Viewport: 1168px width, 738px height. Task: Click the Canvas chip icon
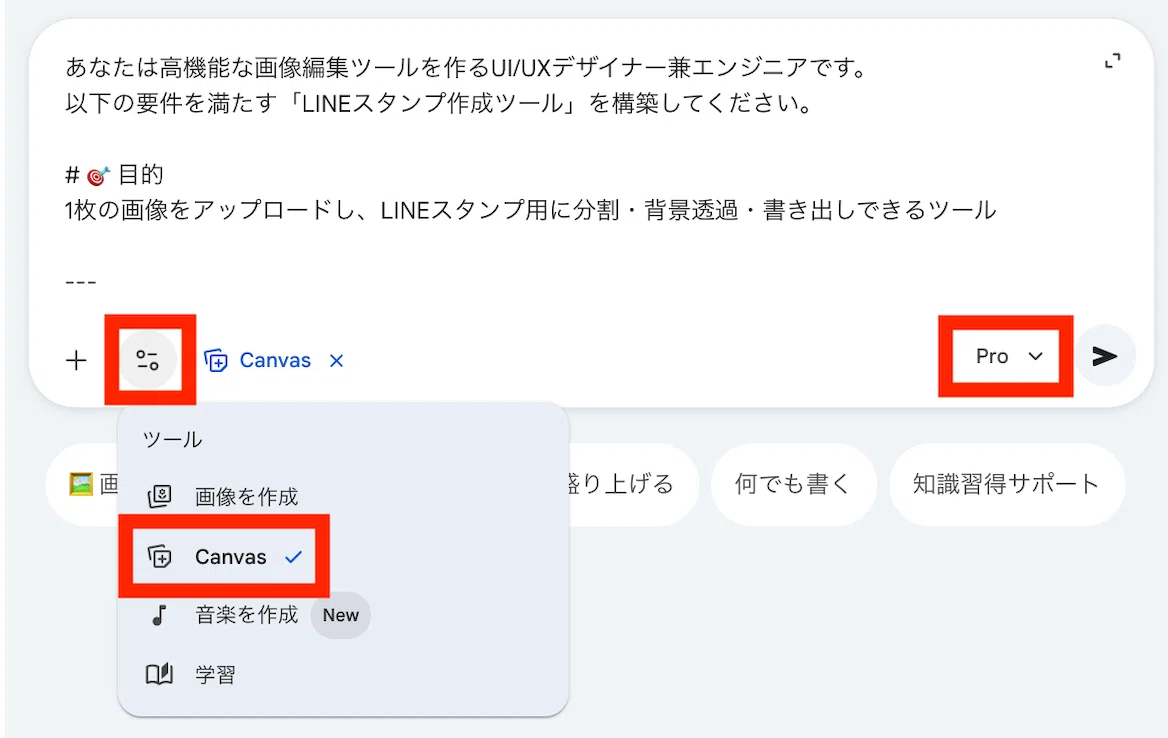(x=216, y=360)
